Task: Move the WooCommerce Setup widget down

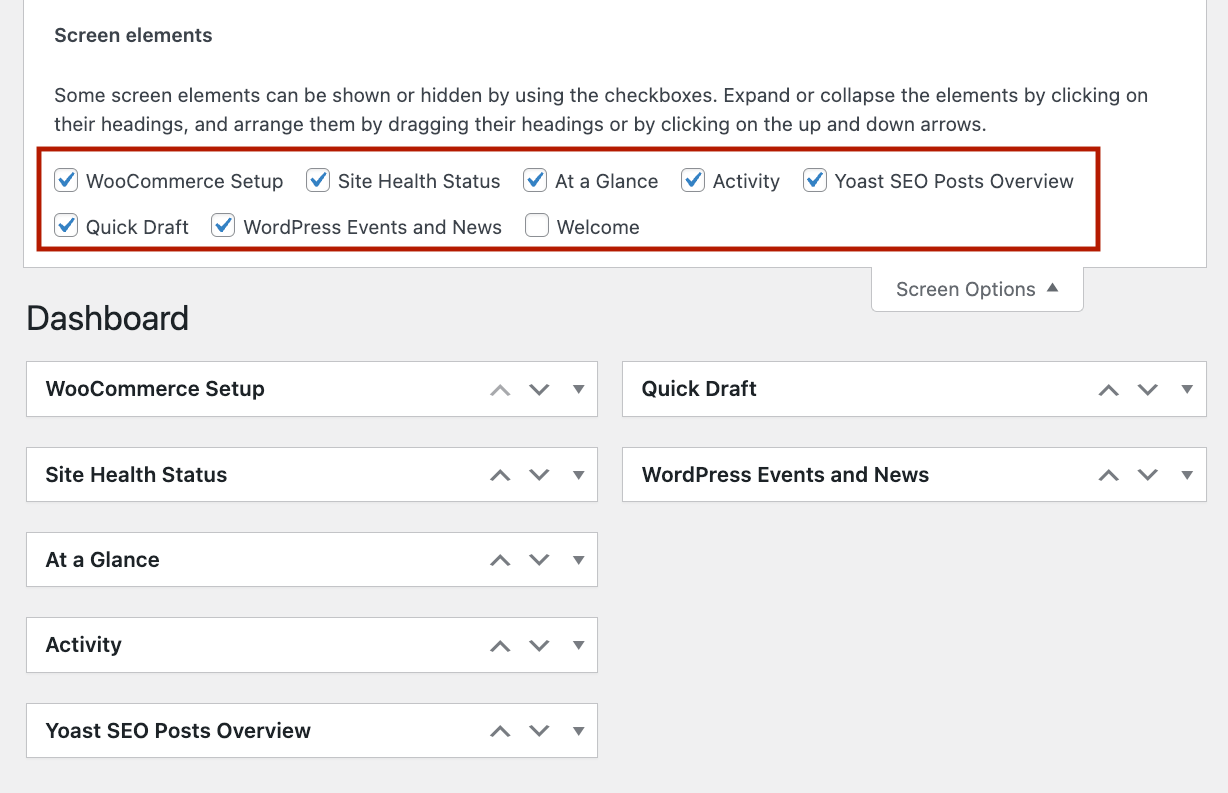Action: [x=540, y=389]
